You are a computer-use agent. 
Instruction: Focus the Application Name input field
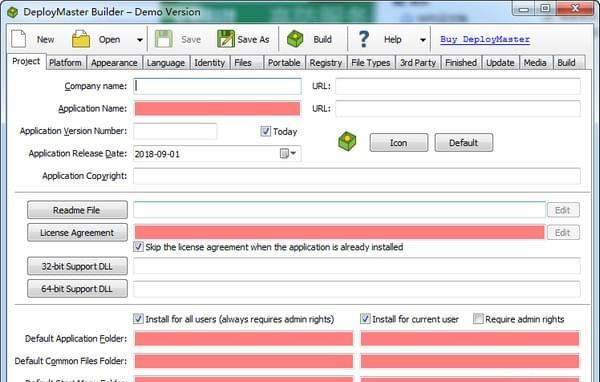point(217,109)
